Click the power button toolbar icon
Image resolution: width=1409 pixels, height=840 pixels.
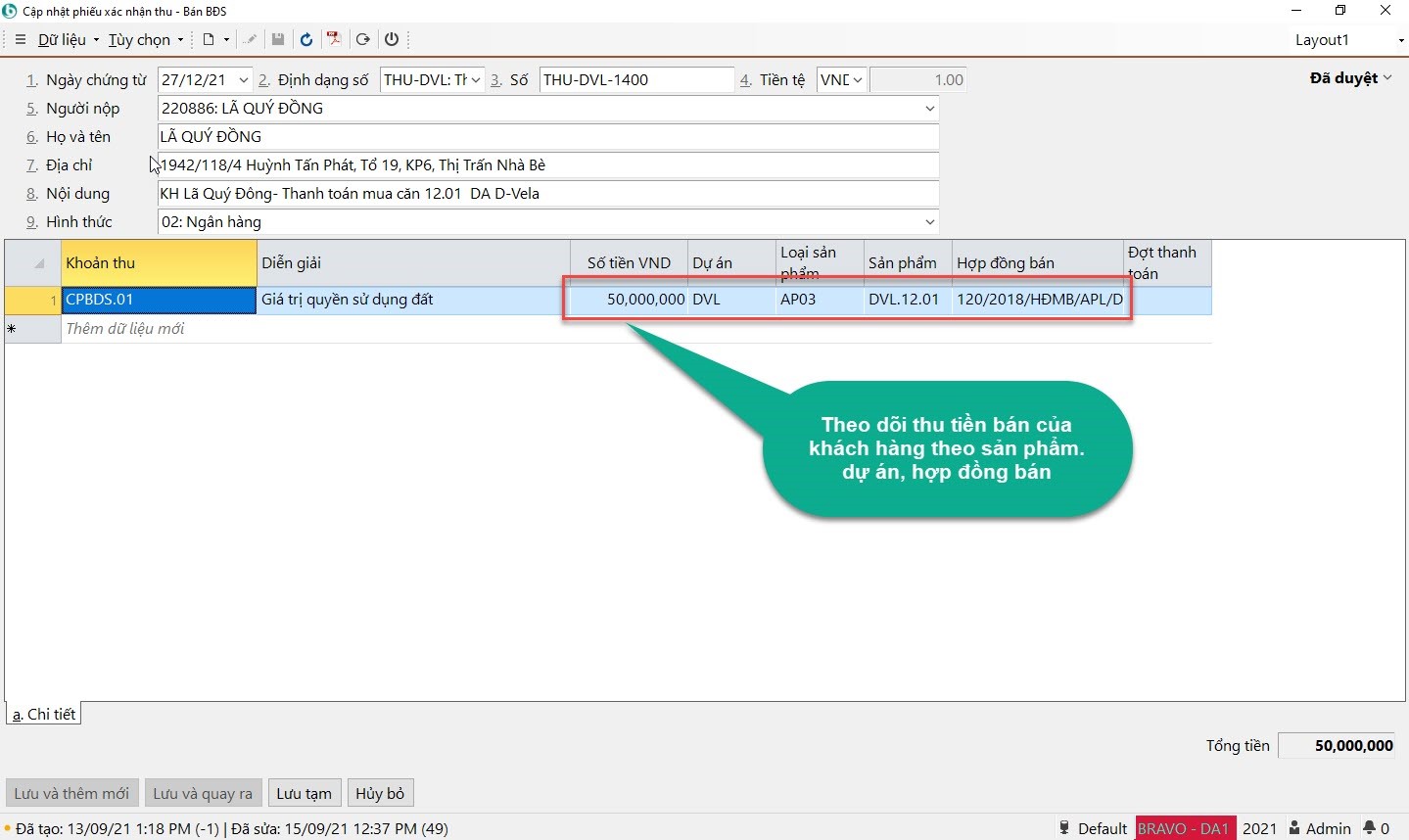pos(392,39)
